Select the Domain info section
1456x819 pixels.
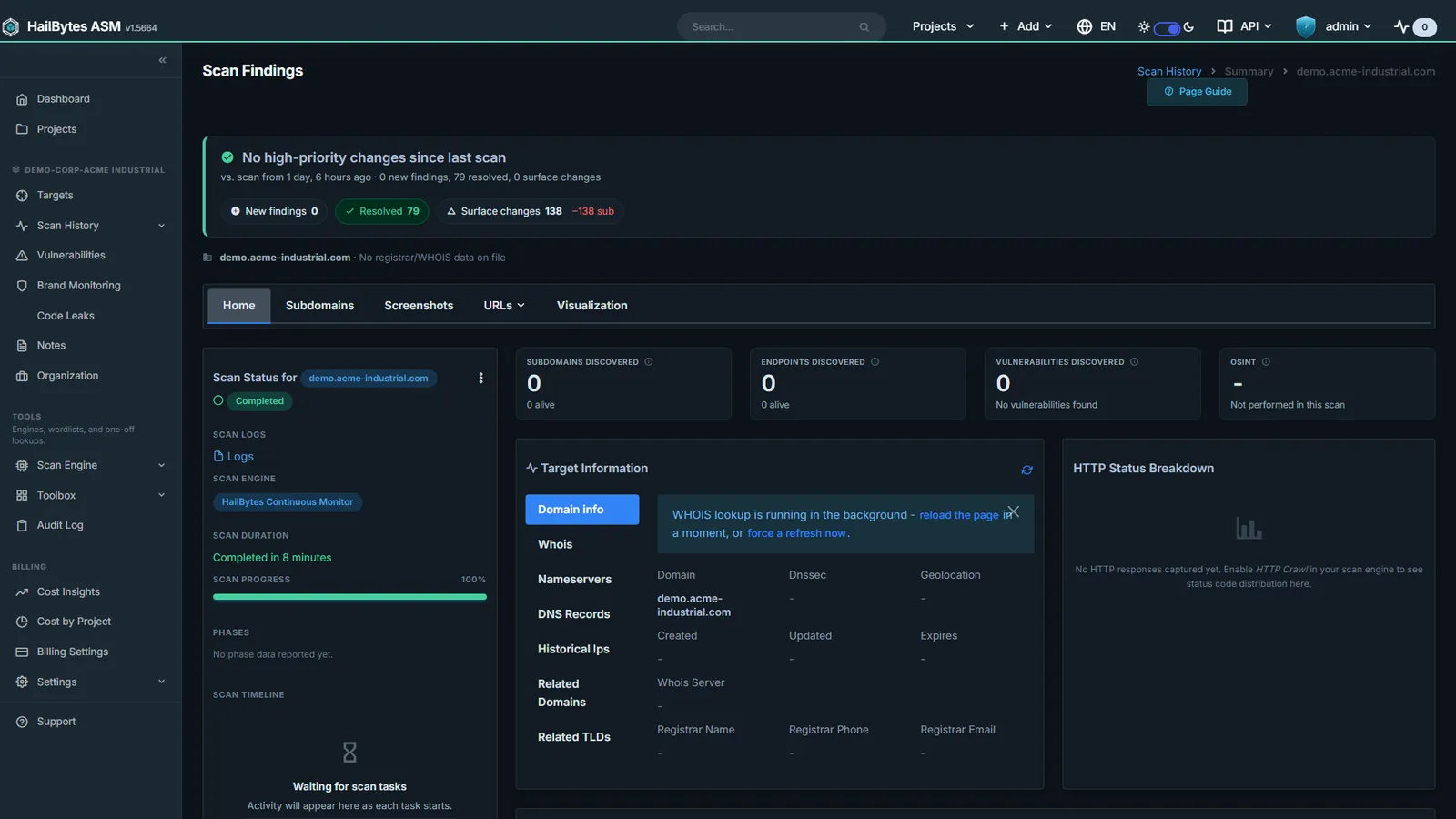pyautogui.click(x=582, y=510)
